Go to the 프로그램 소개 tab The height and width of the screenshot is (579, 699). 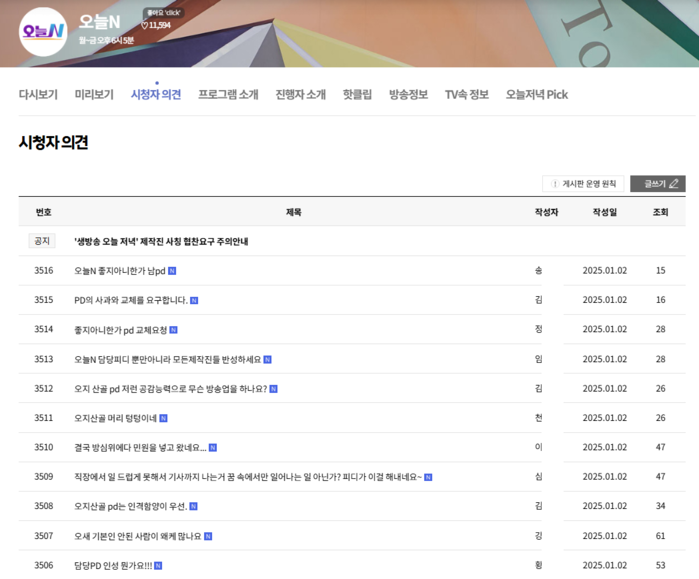click(228, 95)
